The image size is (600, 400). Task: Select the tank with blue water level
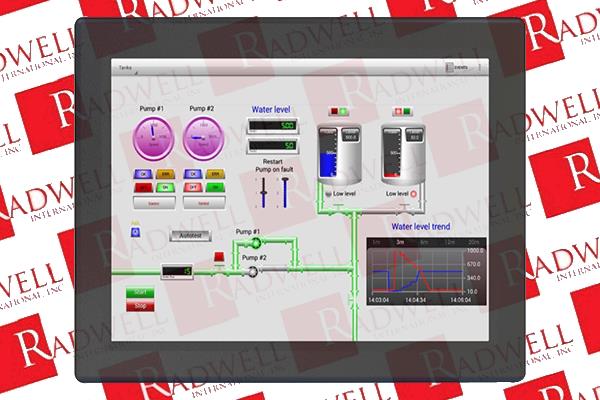[x=339, y=154]
